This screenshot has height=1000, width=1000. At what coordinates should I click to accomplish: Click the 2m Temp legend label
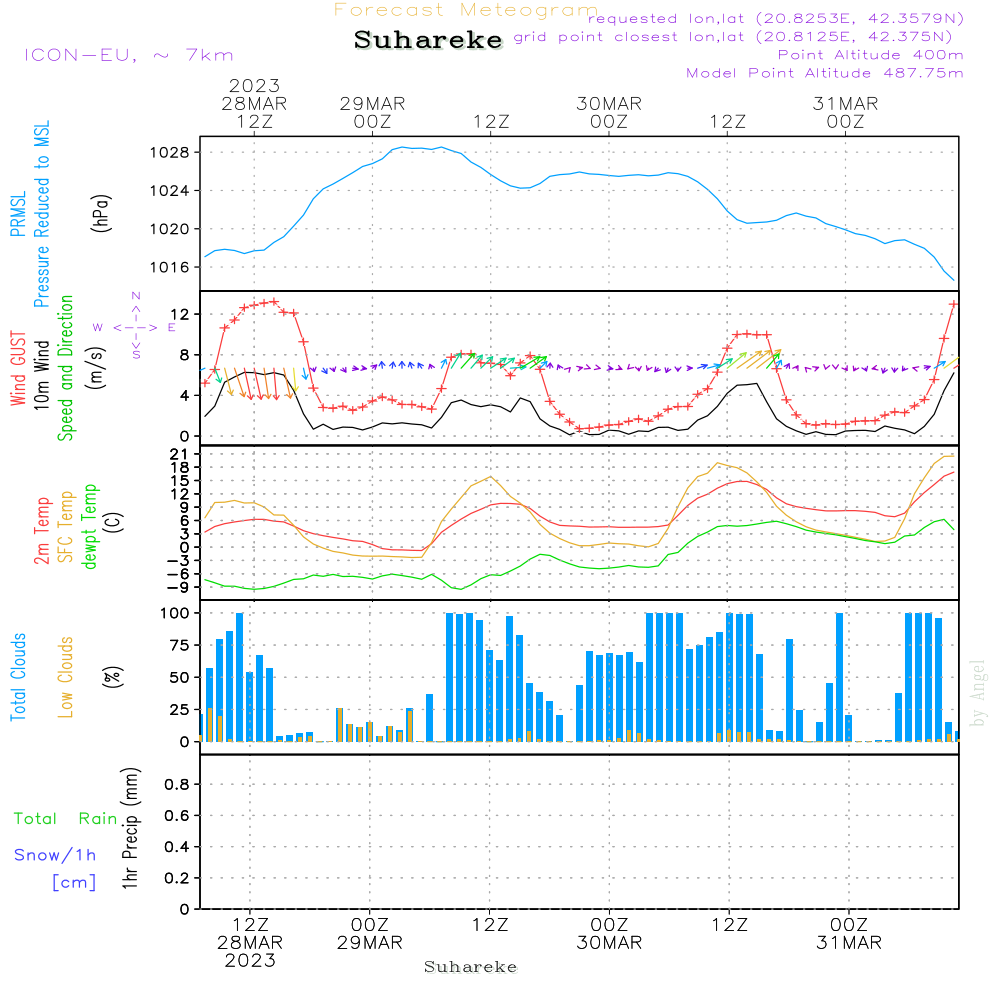click(42, 529)
